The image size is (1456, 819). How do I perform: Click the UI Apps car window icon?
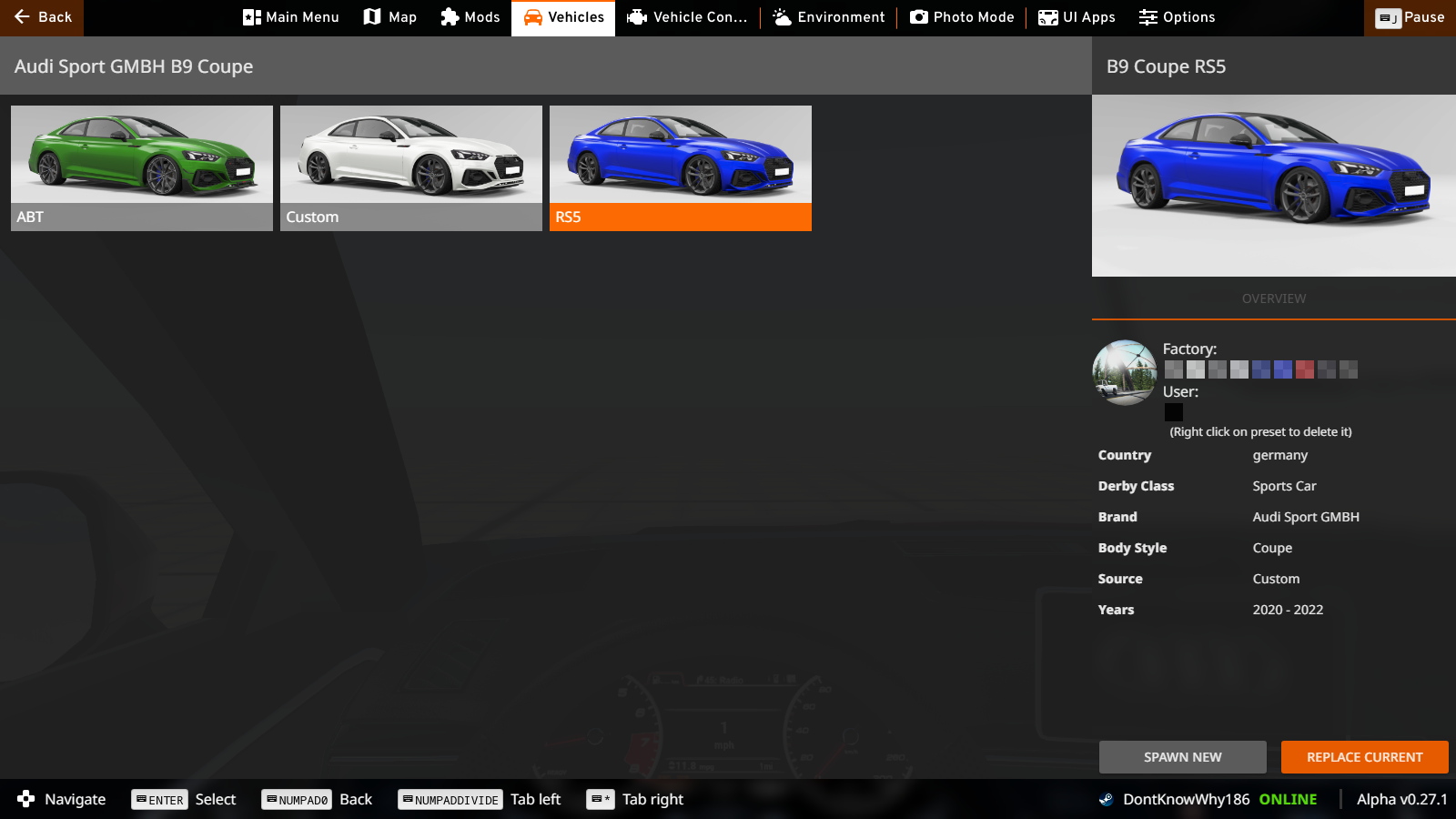click(x=1048, y=17)
